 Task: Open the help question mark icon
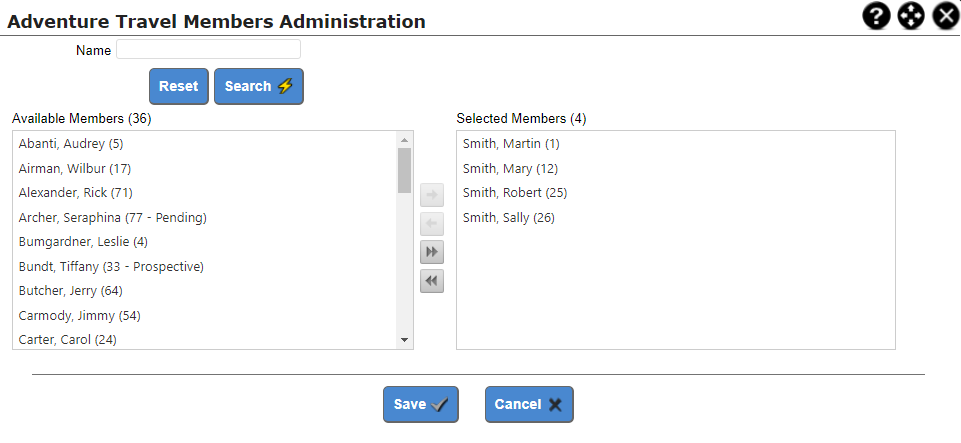[x=876, y=16]
